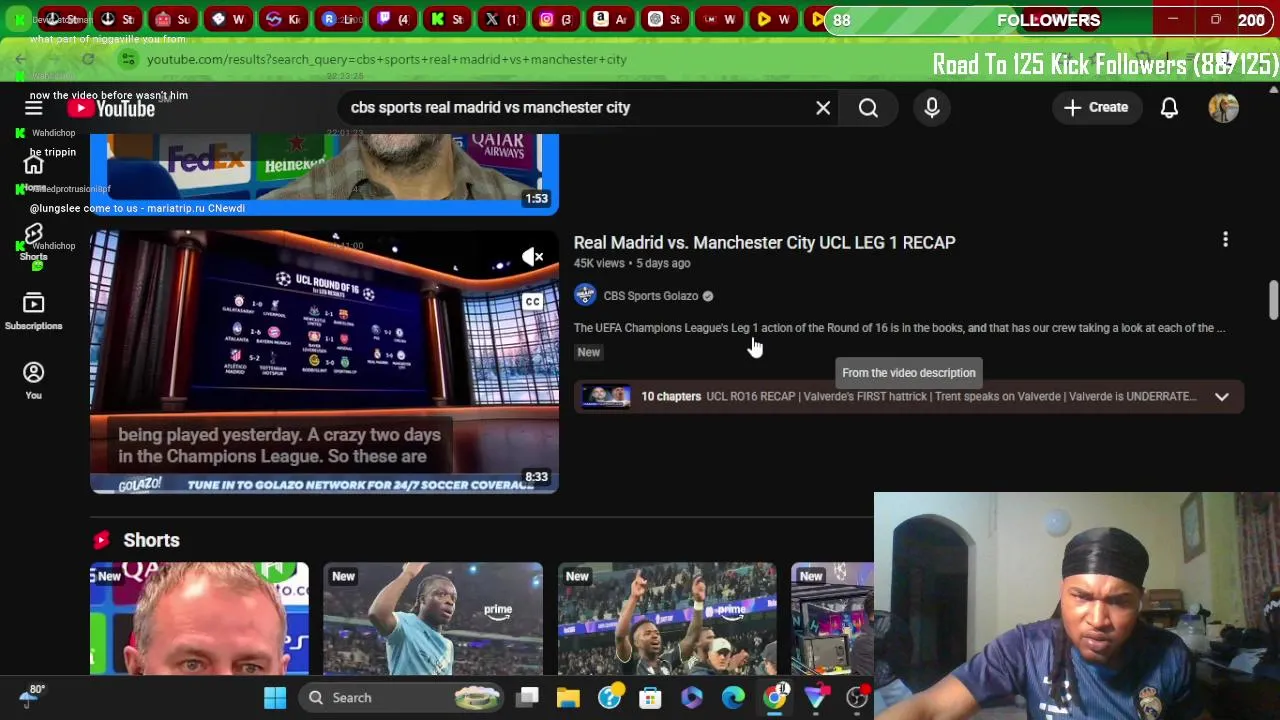Open the YouTube hamburger guide menu
Image resolution: width=1280 pixels, height=720 pixels.
33,108
